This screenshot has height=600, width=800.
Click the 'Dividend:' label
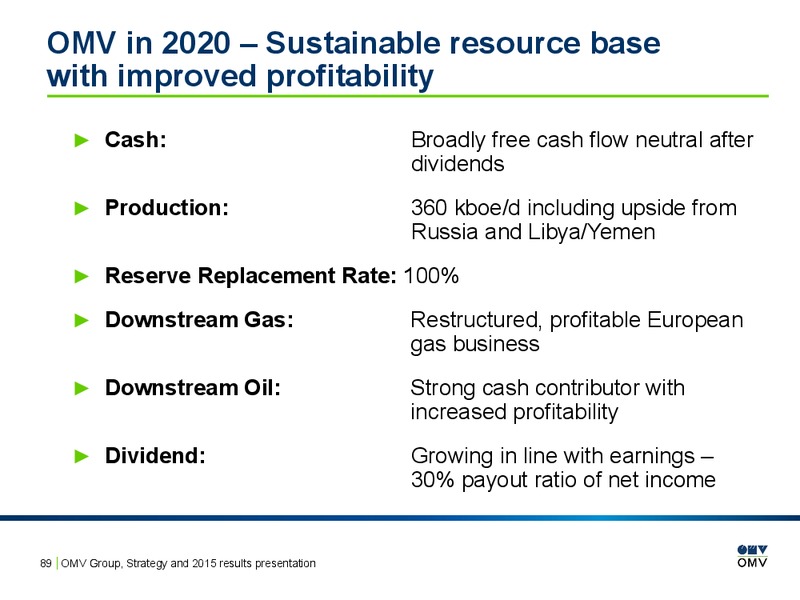155,456
